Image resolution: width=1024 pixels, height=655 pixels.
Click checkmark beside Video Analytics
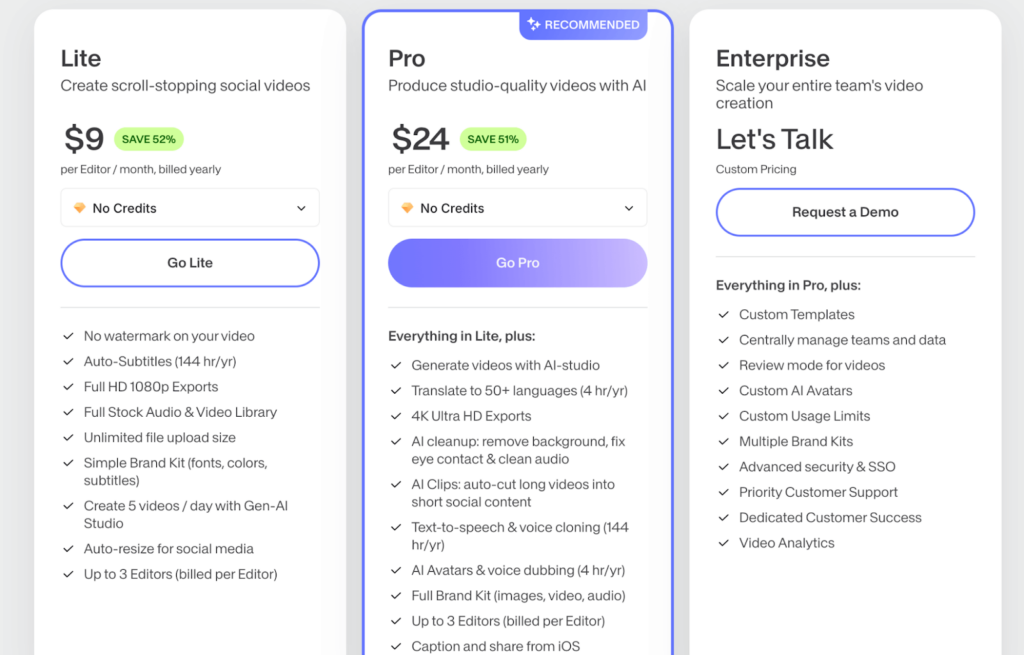[x=723, y=543]
